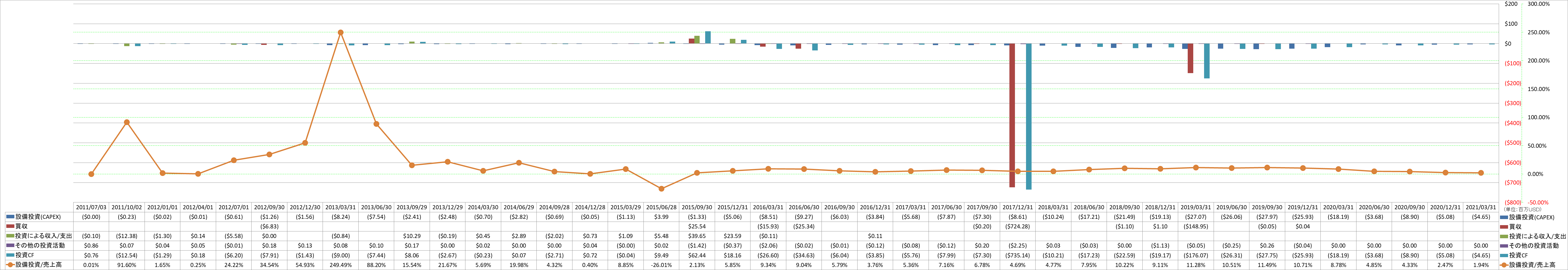Screen dimensions: 1568x270
Task: Select the ($12.54) investment CF cell
Action: point(127,255)
